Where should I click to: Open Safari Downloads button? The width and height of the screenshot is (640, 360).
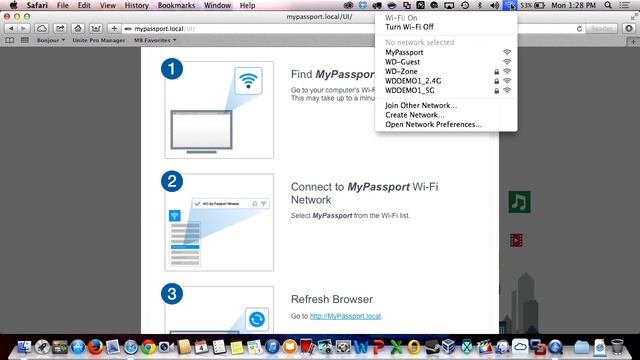click(x=629, y=29)
